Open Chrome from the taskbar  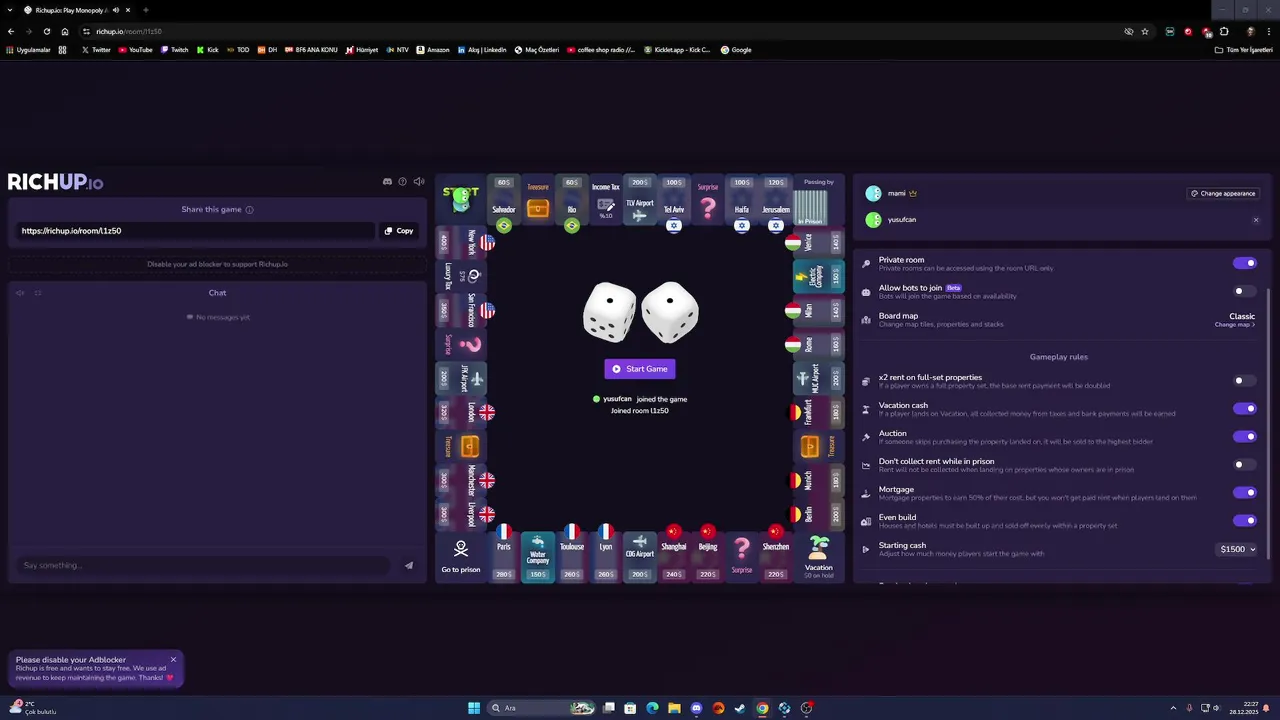[x=762, y=708]
